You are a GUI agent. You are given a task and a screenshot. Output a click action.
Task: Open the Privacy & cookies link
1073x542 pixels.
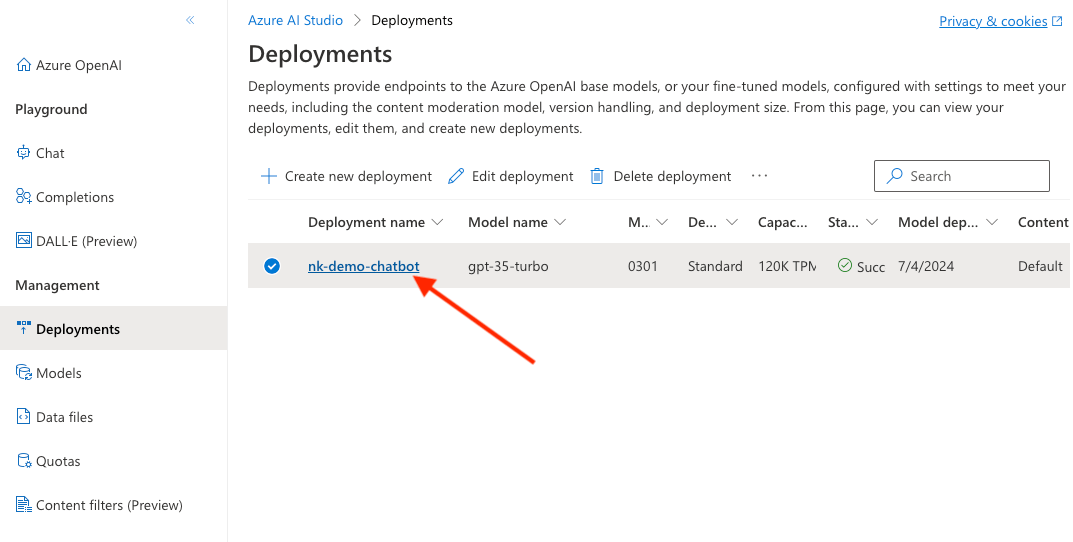pos(993,21)
